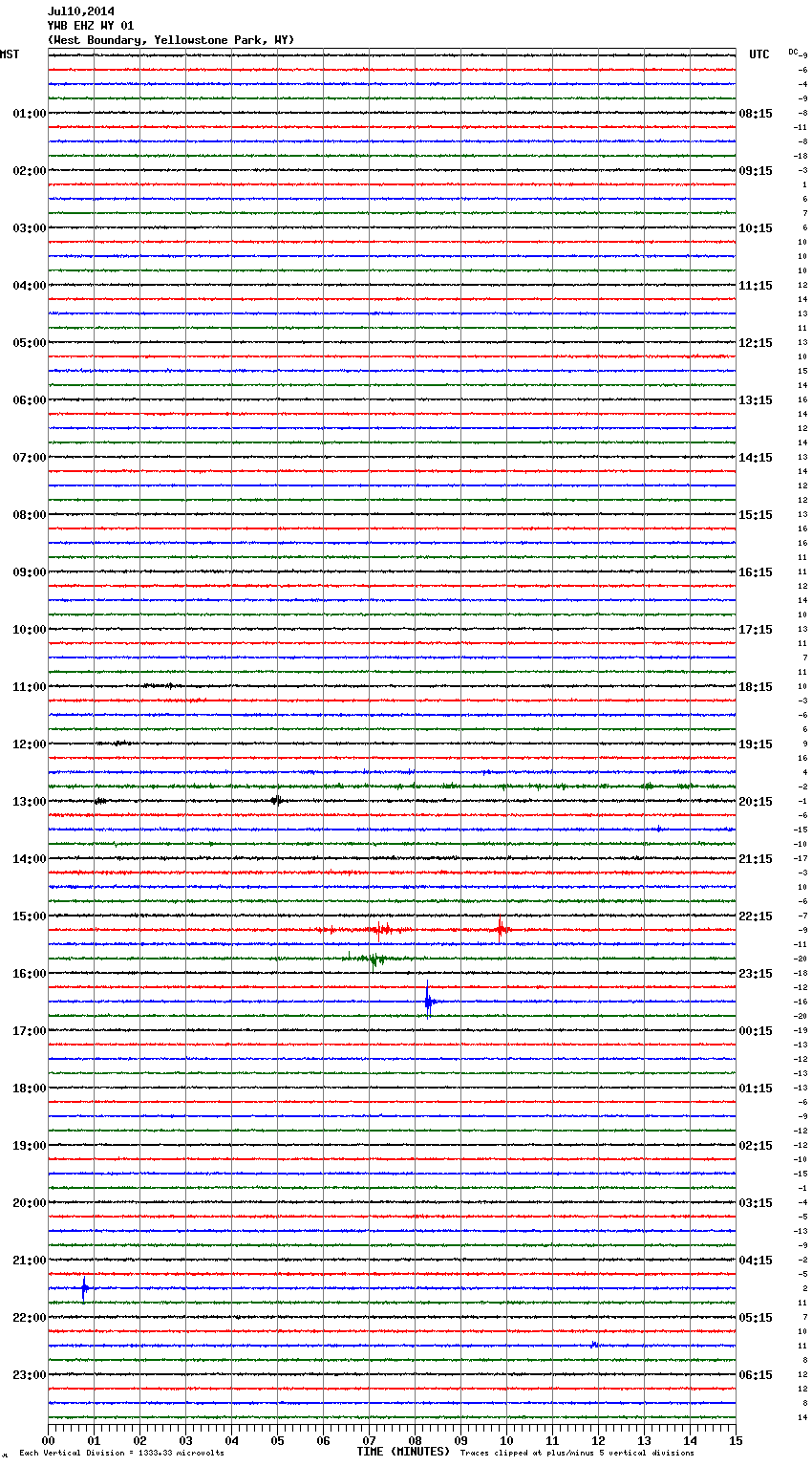812x1466 pixels.
Task: Click the 23:15 UTC time label
Action: (756, 974)
